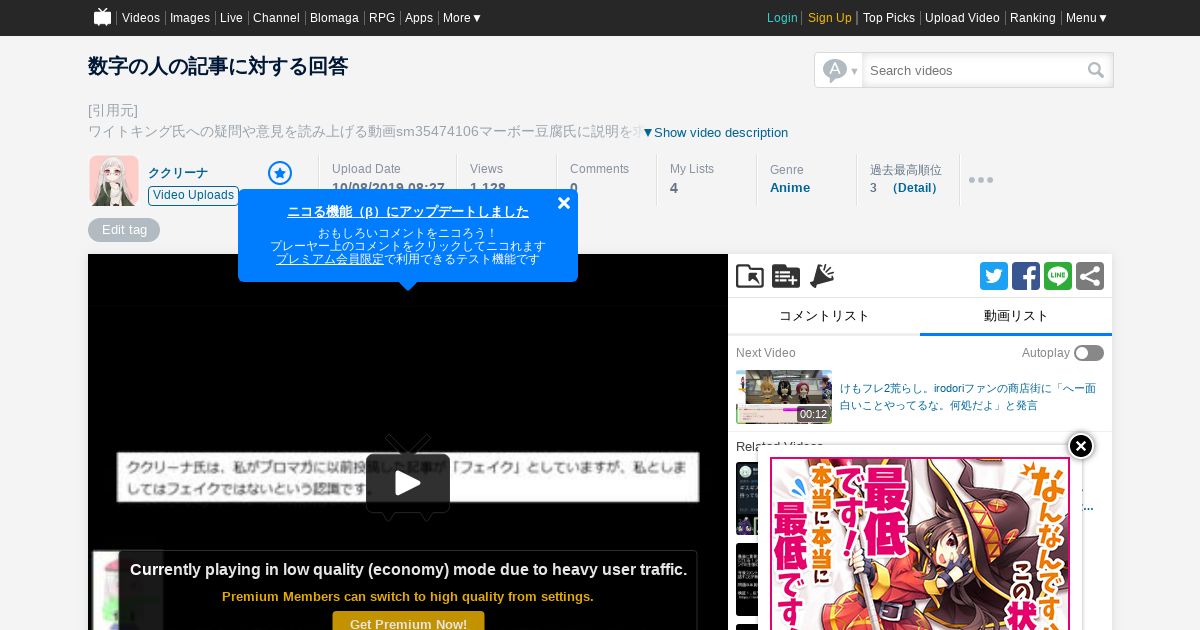Click the Login link

782,18
